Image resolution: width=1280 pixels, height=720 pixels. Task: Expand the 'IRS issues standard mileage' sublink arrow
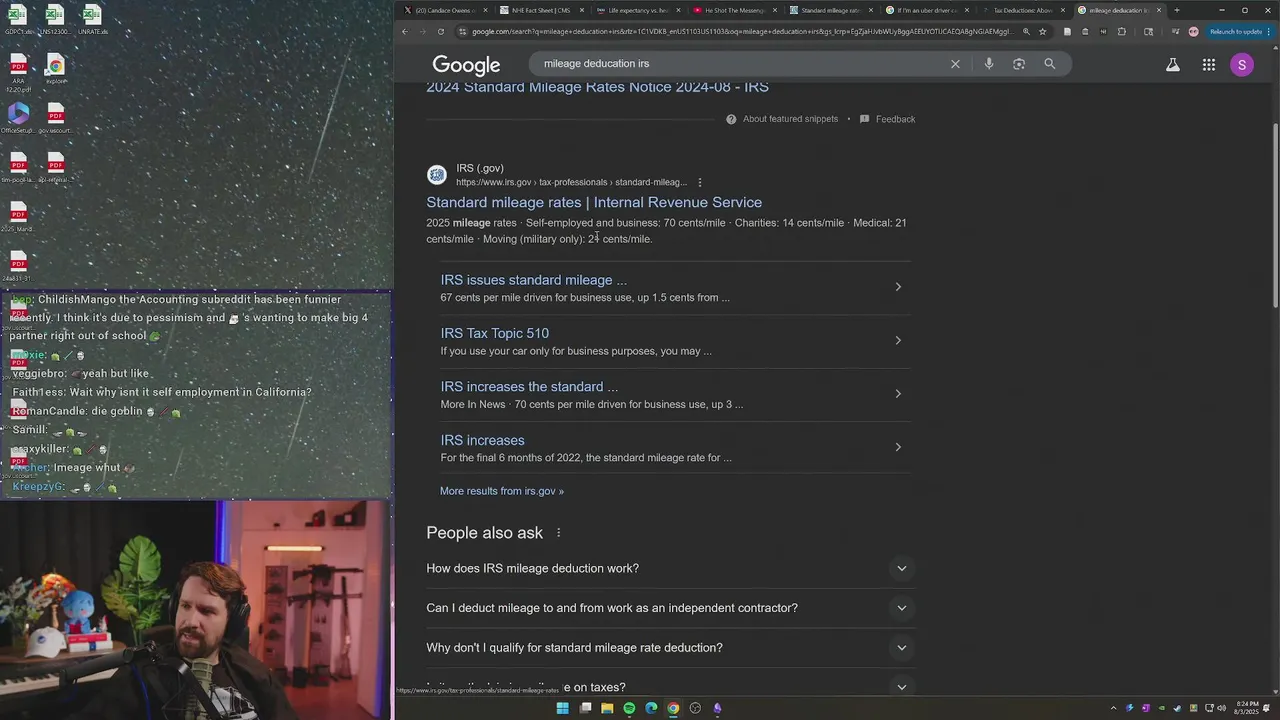[x=898, y=287]
